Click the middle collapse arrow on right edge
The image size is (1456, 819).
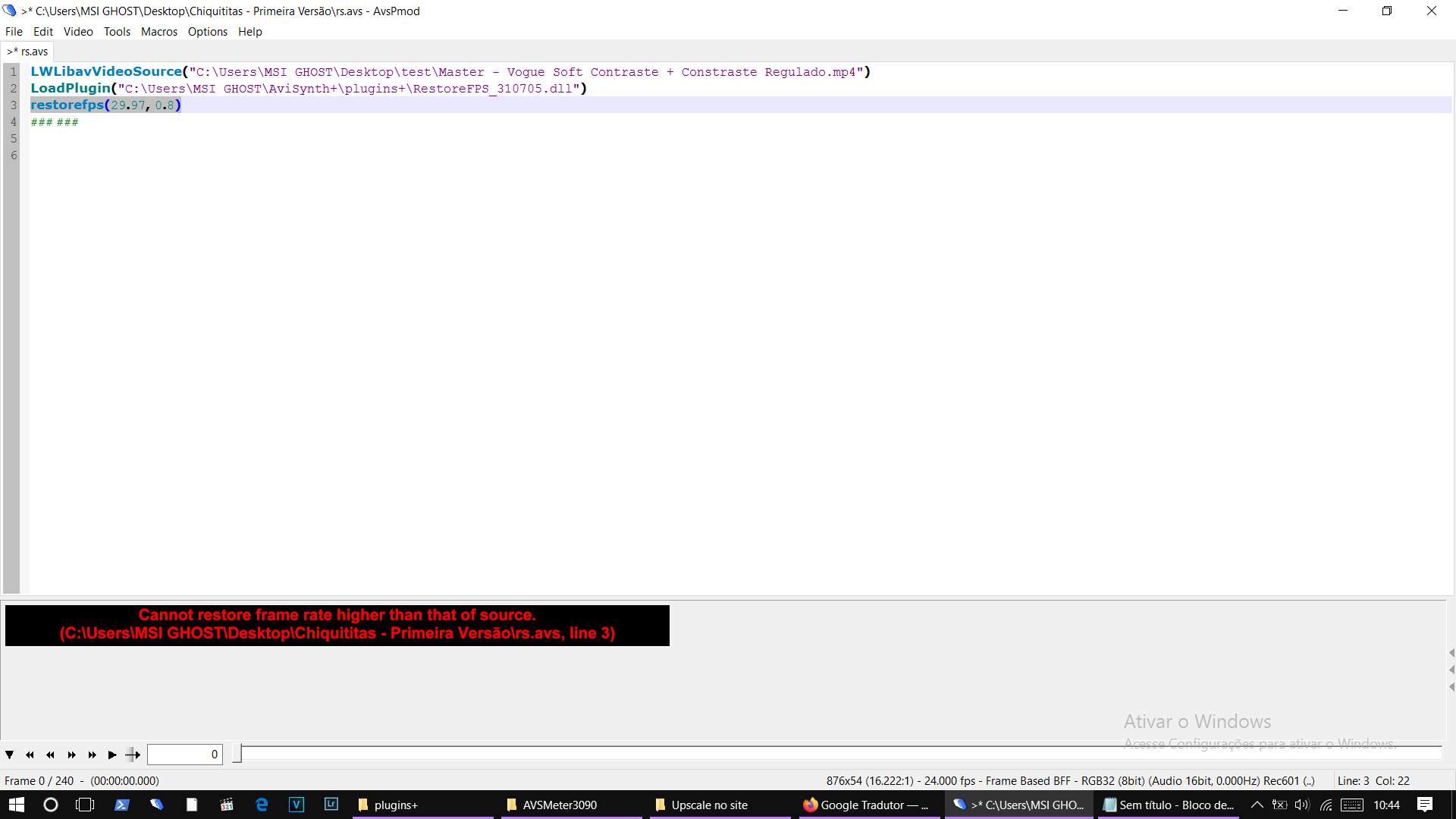(1451, 670)
